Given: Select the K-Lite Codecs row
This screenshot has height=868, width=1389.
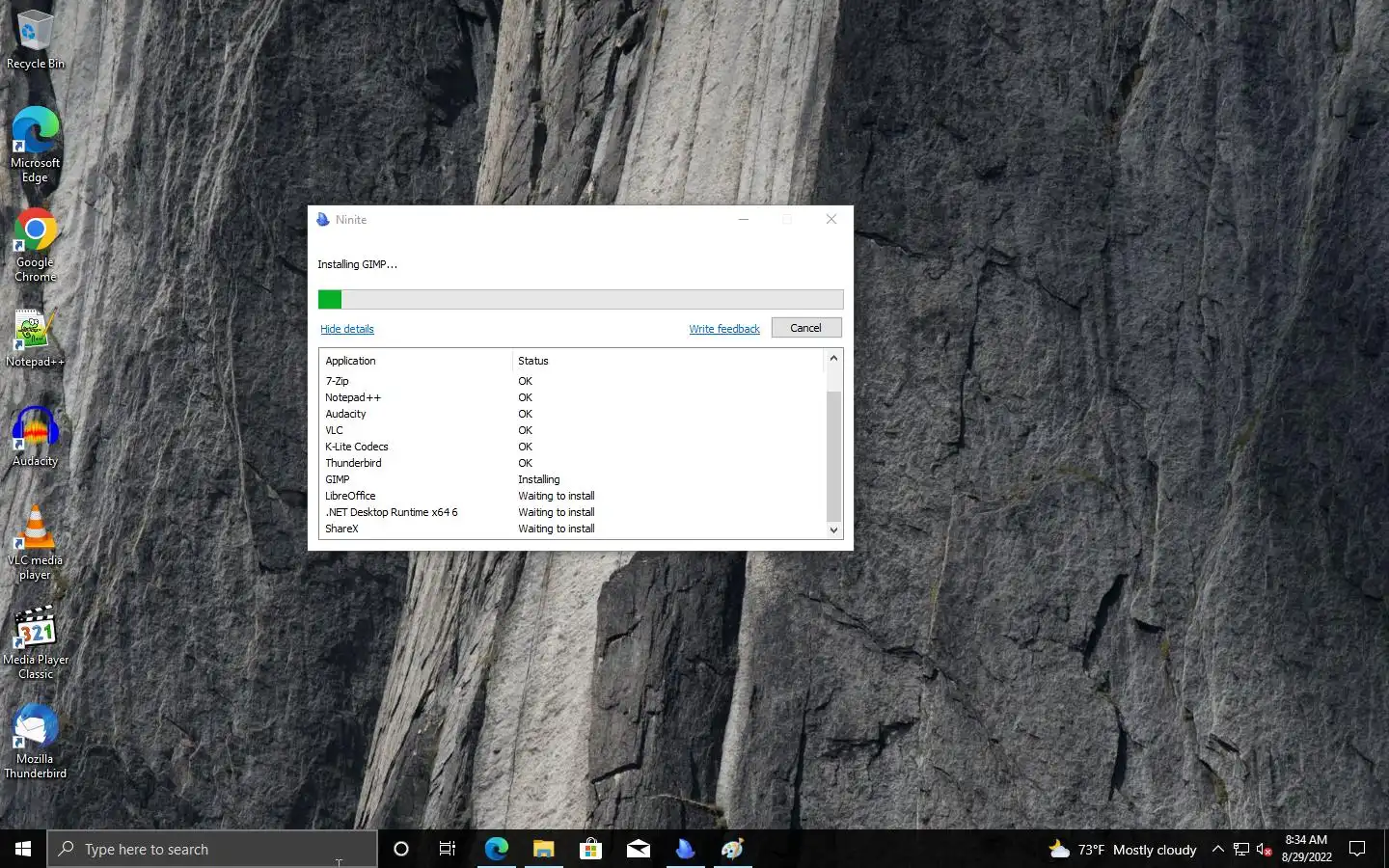Looking at the screenshot, I should [572, 447].
